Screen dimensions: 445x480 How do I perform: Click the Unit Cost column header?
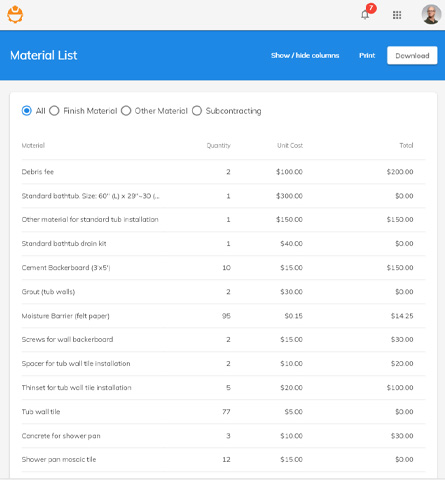pos(290,145)
